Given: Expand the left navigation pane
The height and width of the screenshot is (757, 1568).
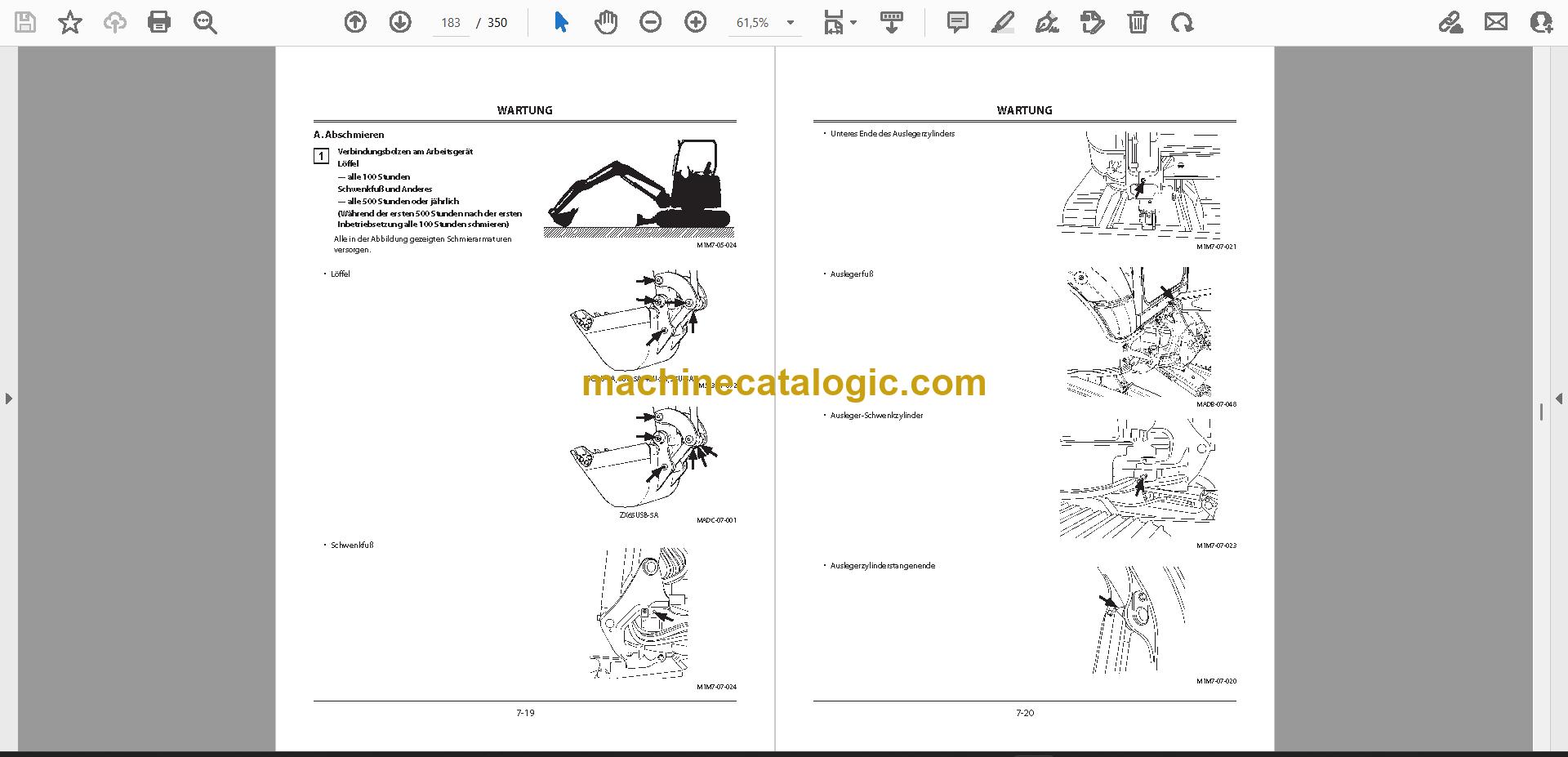Looking at the screenshot, I should pyautogui.click(x=8, y=399).
